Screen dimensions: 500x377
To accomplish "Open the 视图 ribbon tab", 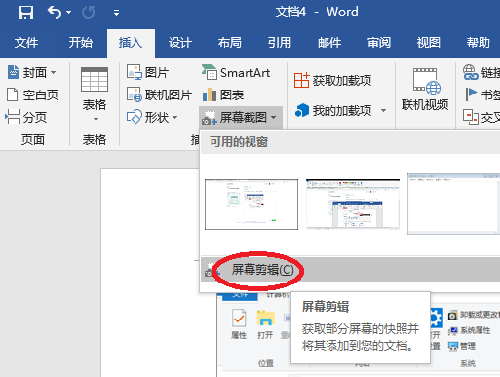I will 429,43.
